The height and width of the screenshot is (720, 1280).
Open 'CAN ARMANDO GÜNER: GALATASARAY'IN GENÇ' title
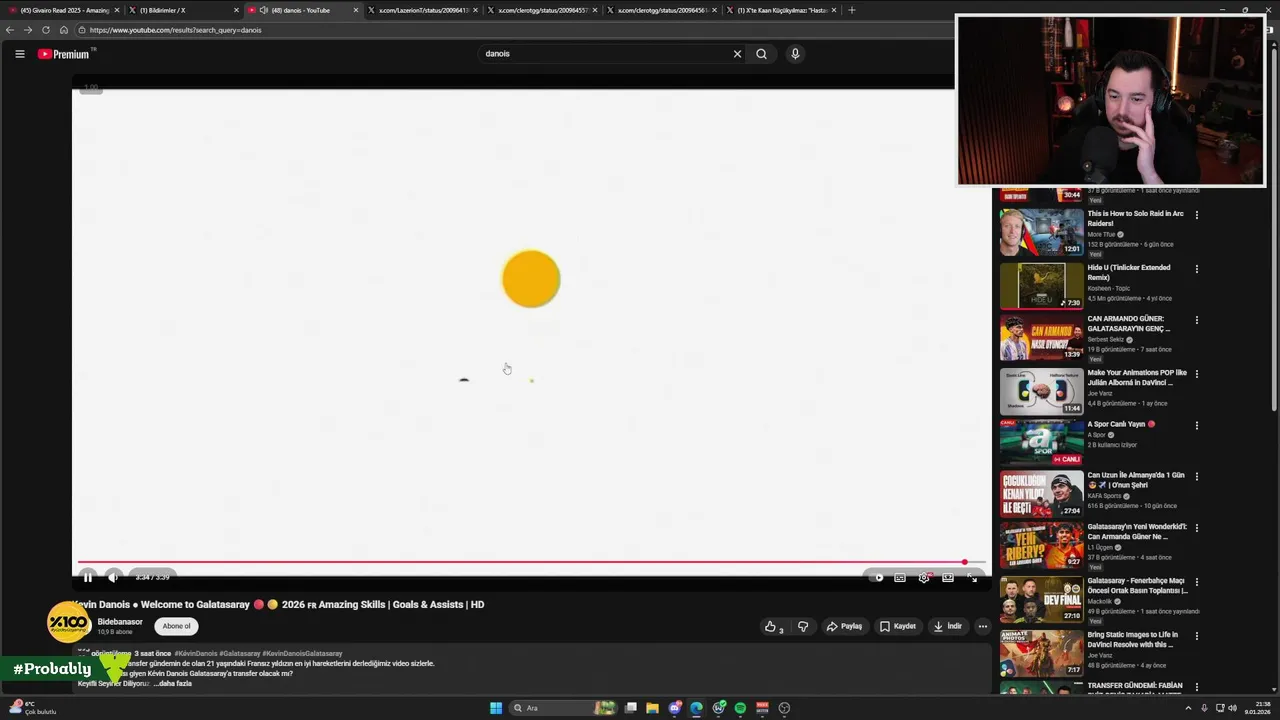(1129, 323)
